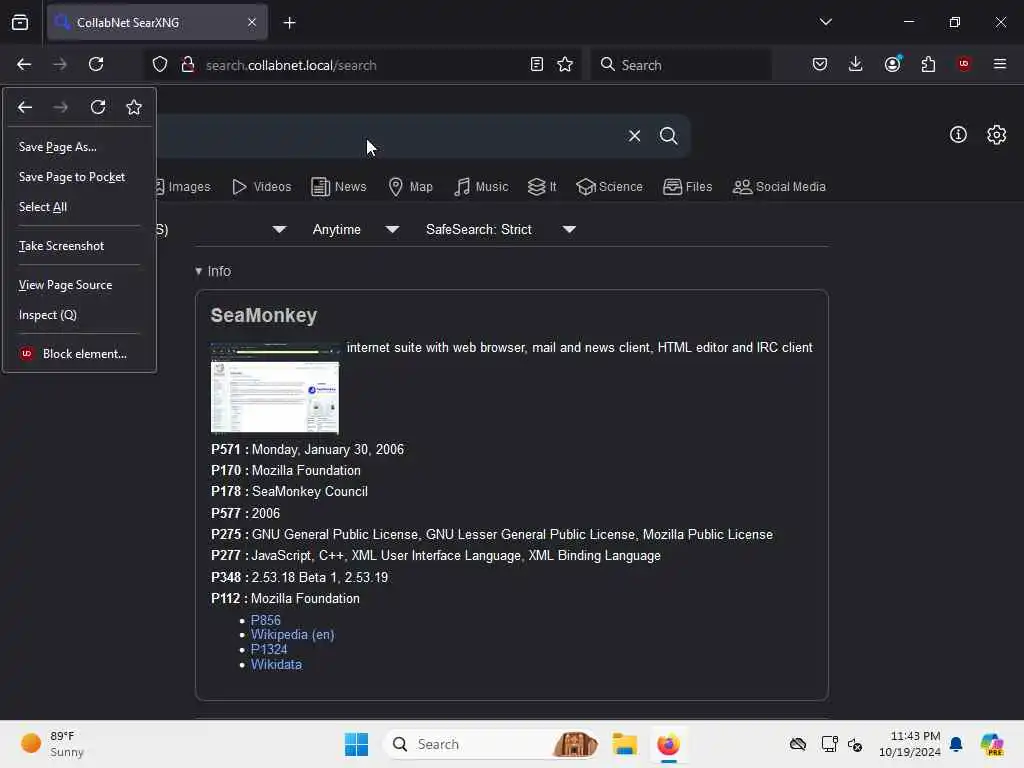This screenshot has width=1024, height=768.
Task: Open the uBlock Origin toolbar icon
Action: click(x=964, y=64)
